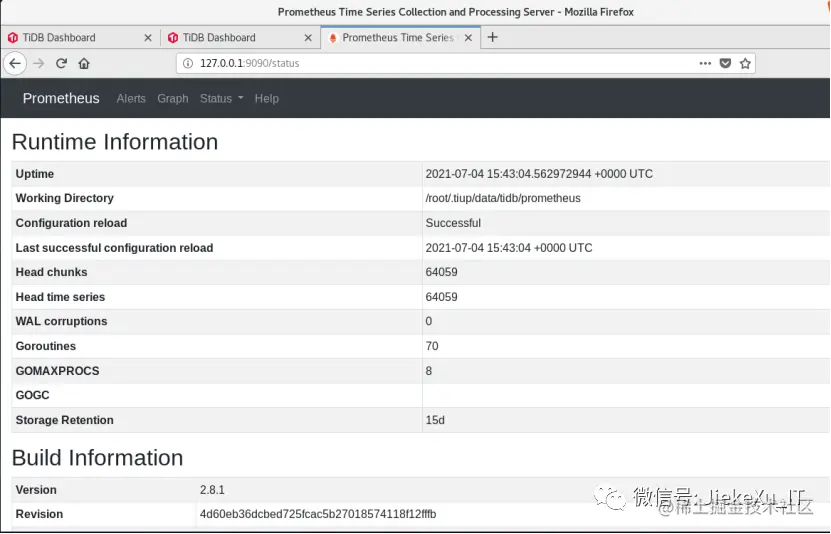Open the page actions three-dots menu
The image size is (831, 534).
705,63
